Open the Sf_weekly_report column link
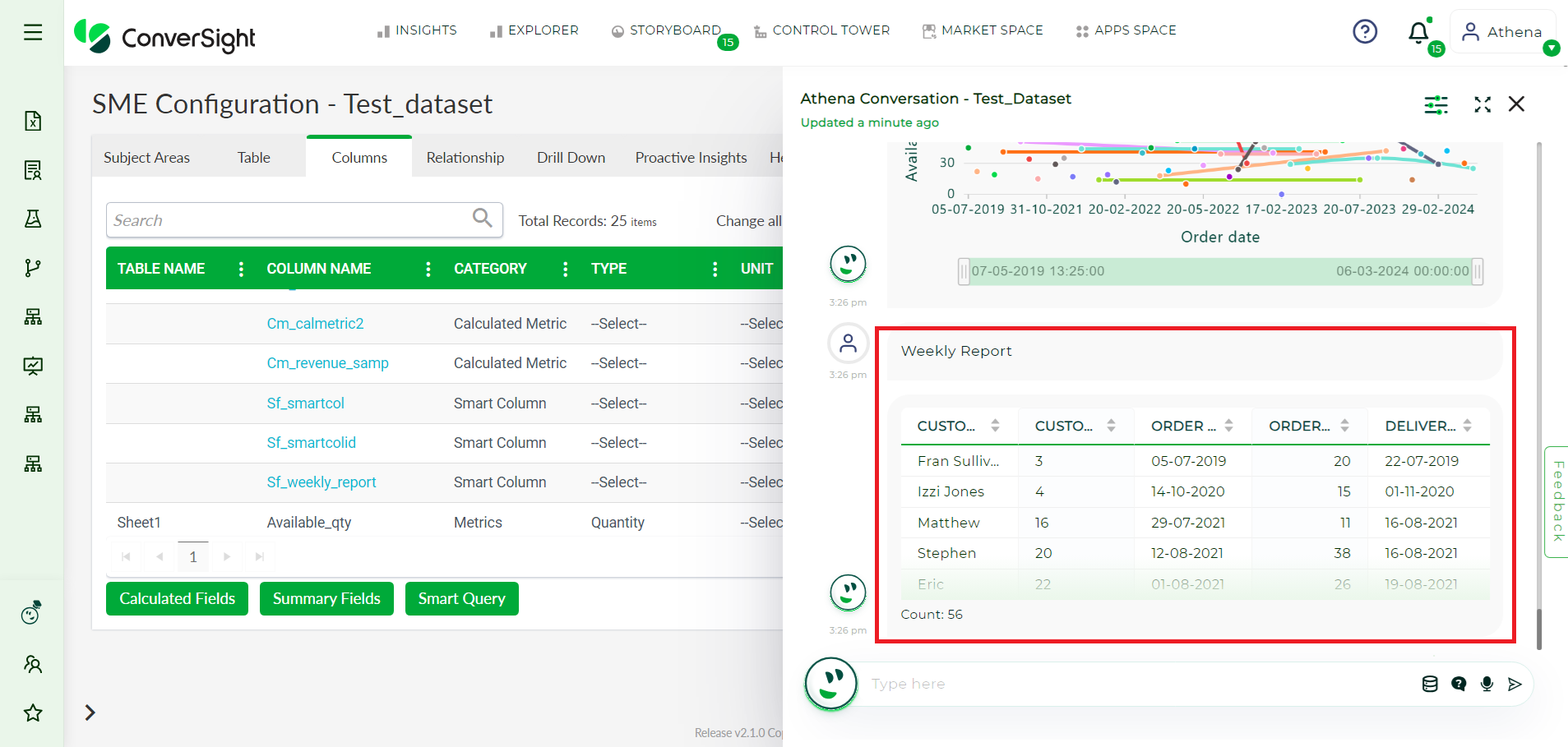The image size is (1568, 747). (x=321, y=482)
